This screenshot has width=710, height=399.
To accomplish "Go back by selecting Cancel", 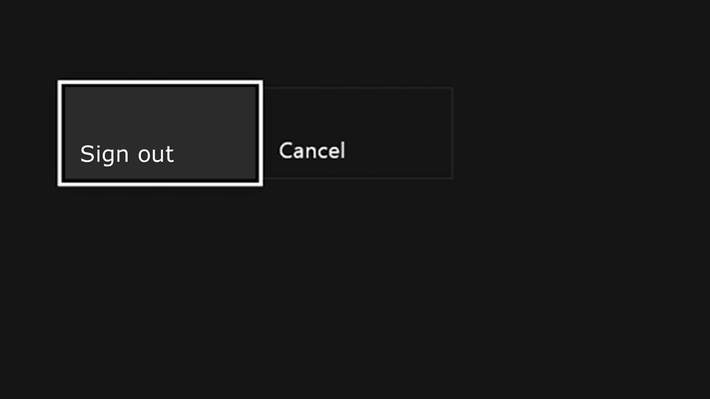I will coord(358,133).
